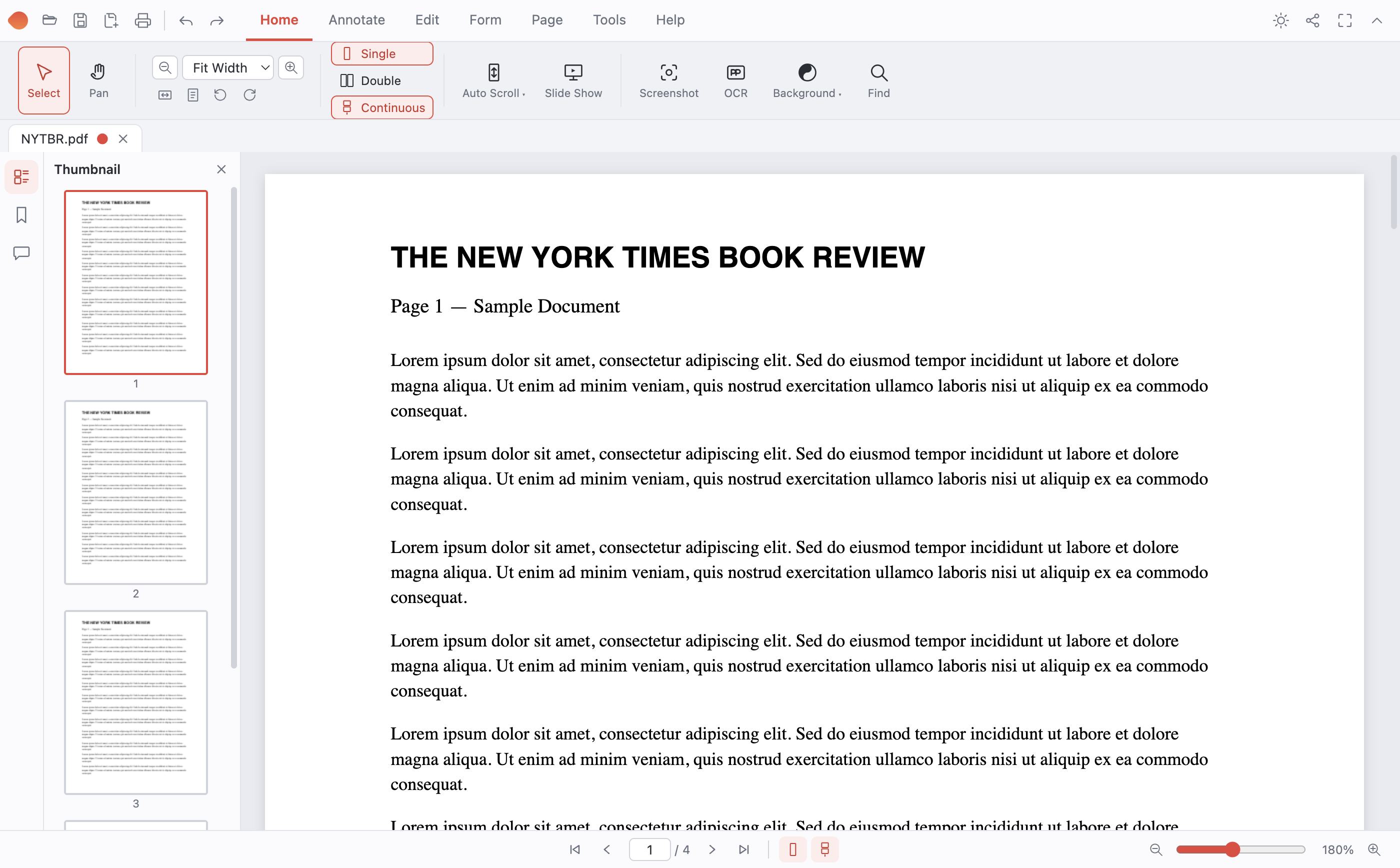The width and height of the screenshot is (1400, 868).
Task: Jump to the last page
Action: tap(744, 849)
